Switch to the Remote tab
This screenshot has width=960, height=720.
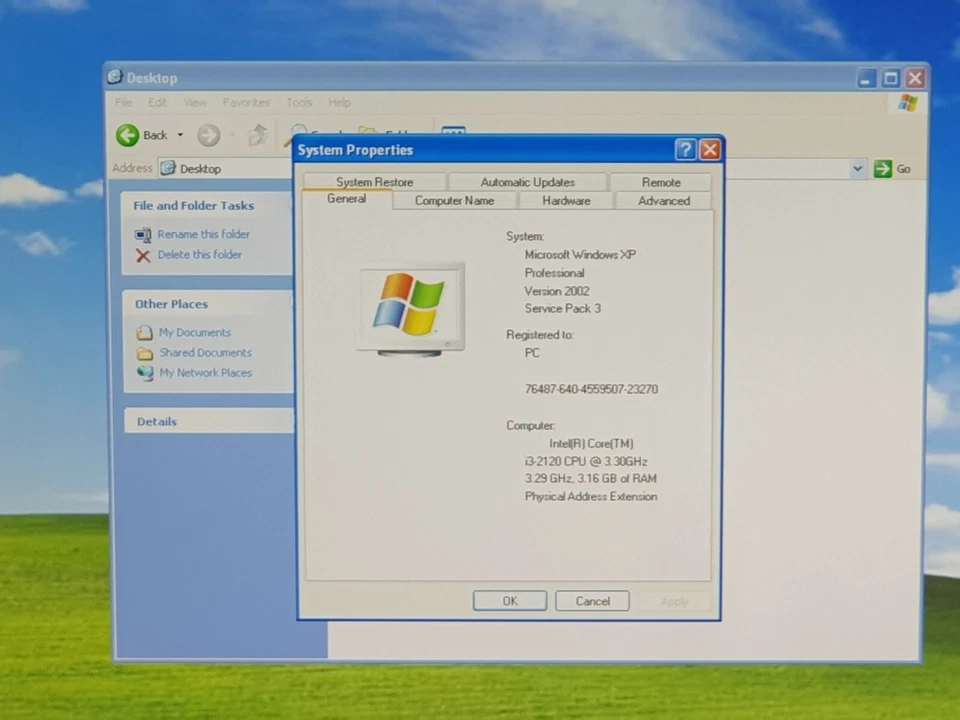coord(661,182)
